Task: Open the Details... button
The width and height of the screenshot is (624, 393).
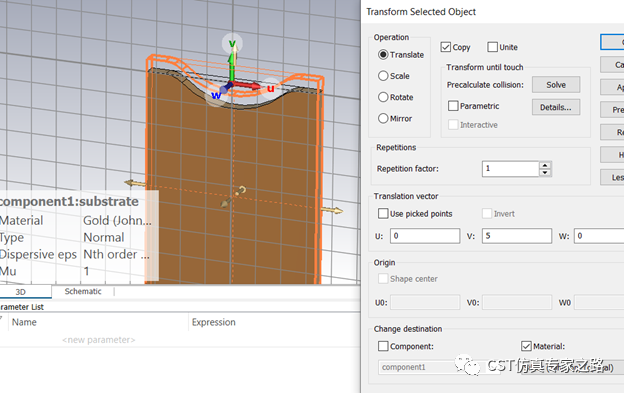Action: pyautogui.click(x=556, y=107)
